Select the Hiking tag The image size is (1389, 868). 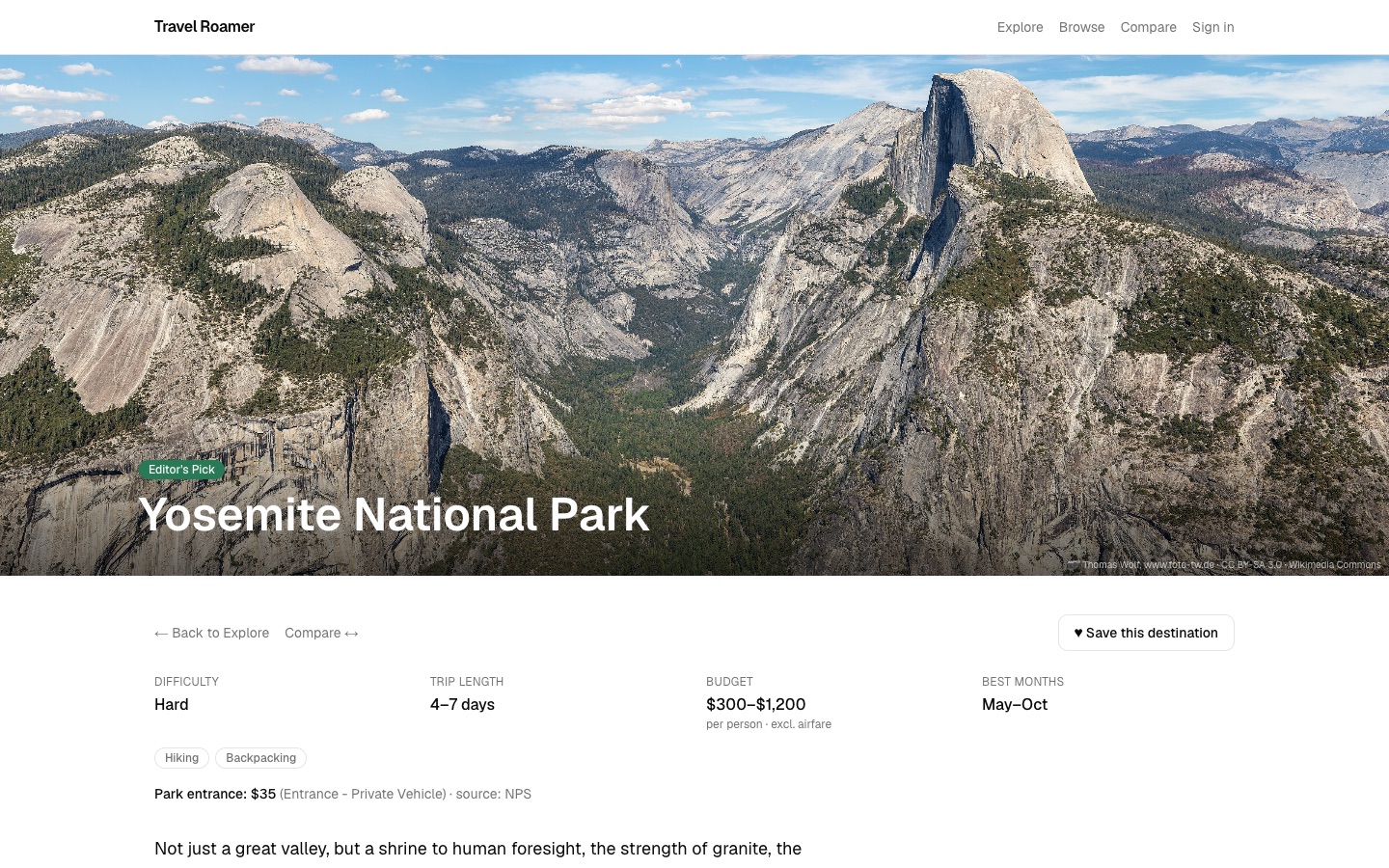(181, 758)
